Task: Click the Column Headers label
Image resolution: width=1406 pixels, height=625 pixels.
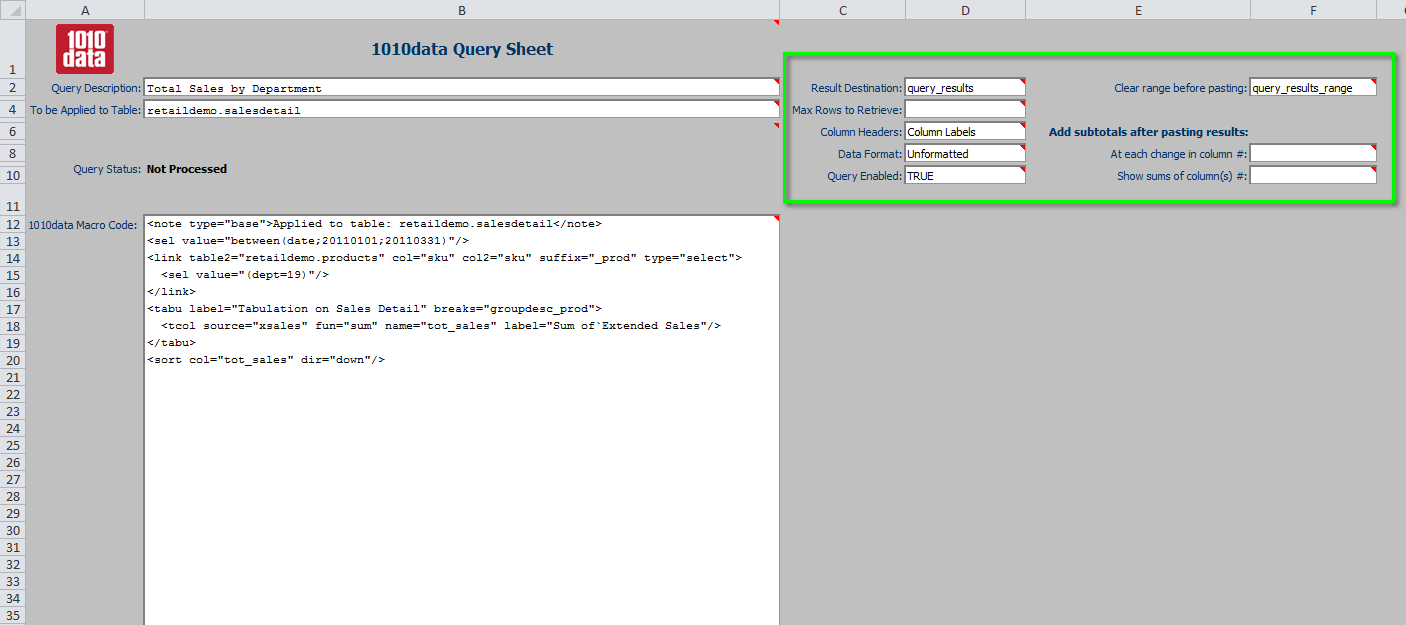Action: 861,133
